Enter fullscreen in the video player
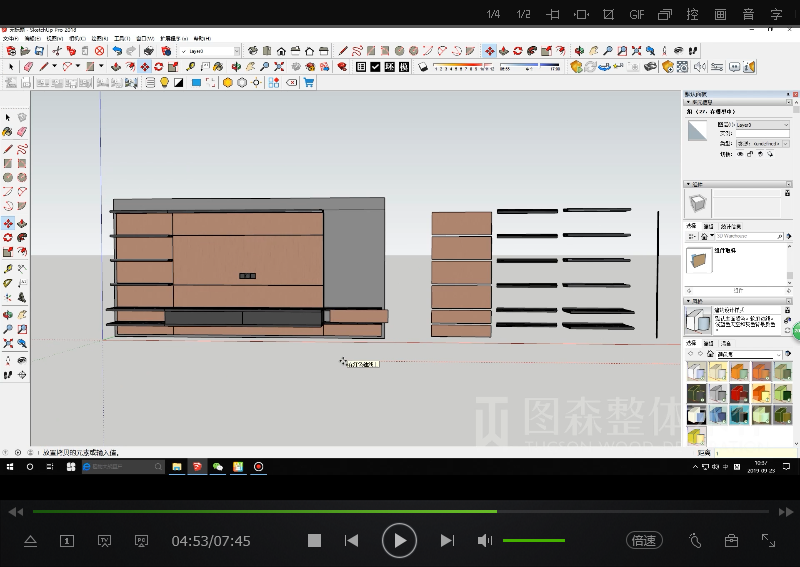 coord(768,540)
